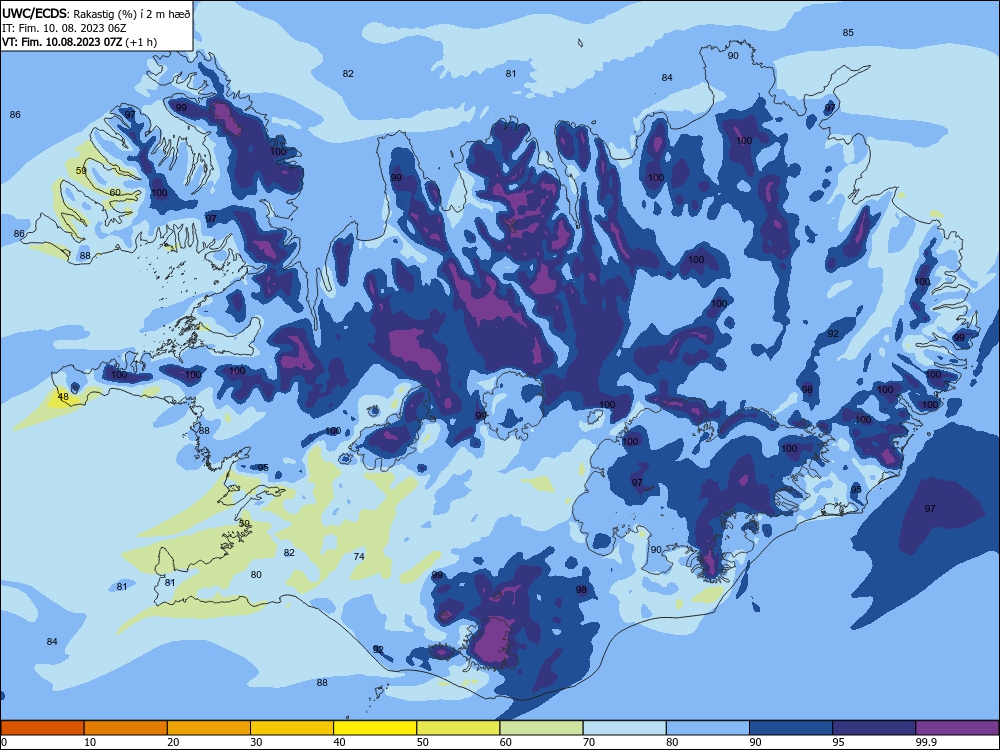Click the legend scale label '10'
The width and height of the screenshot is (1000, 750).
point(90,742)
